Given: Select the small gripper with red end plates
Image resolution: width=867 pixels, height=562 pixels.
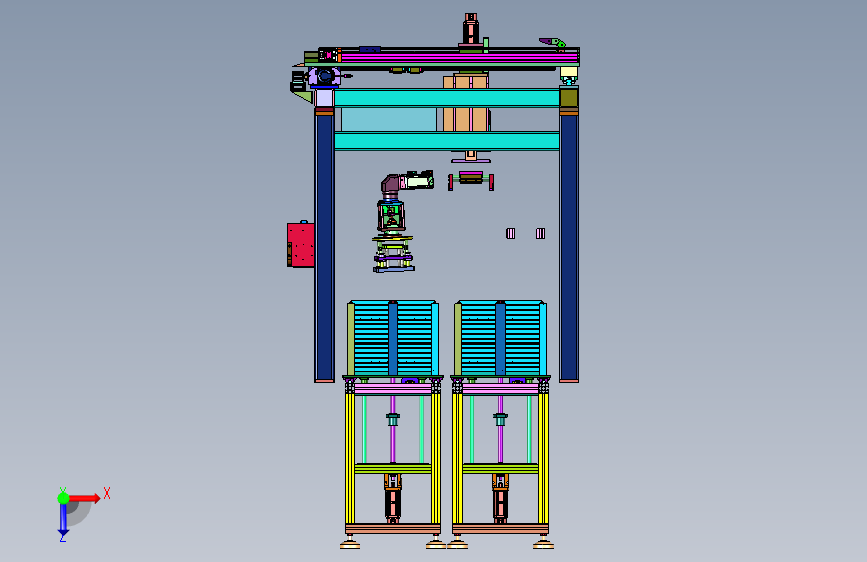Looking at the screenshot, I should pos(471,180).
